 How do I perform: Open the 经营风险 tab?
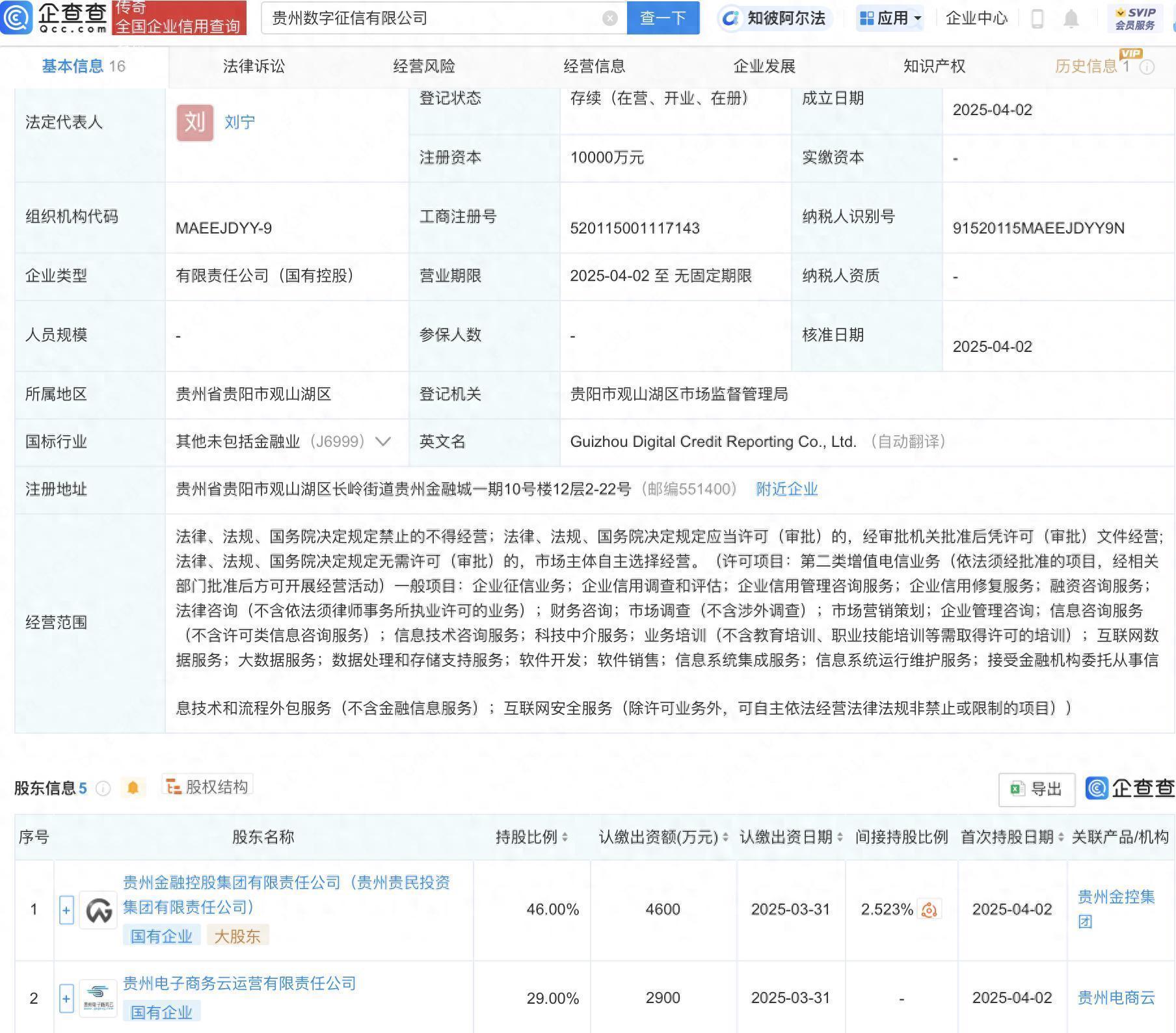coord(423,65)
